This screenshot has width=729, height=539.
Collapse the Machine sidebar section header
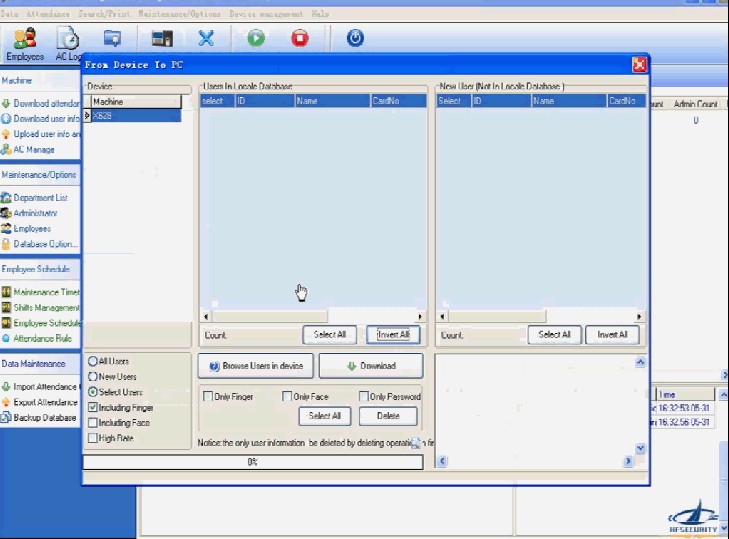point(40,80)
